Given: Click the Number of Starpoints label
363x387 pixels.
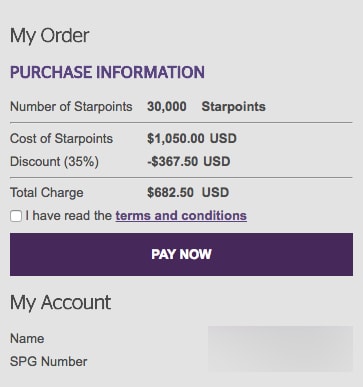Looking at the screenshot, I should click(71, 107).
